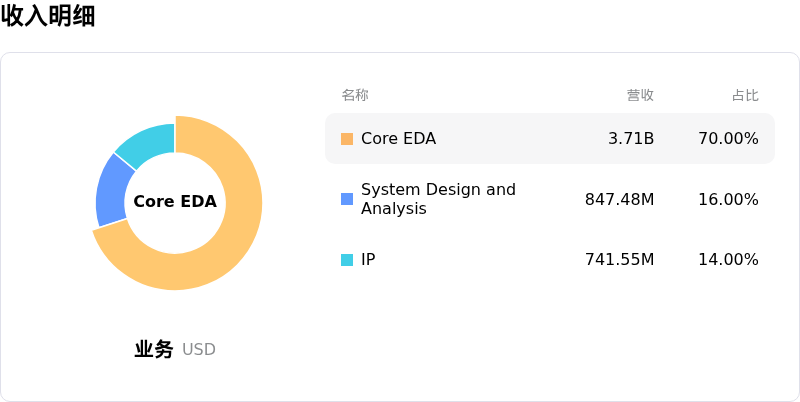Click the cyan IP legend swatch
The width and height of the screenshot is (800, 402).
347,260
